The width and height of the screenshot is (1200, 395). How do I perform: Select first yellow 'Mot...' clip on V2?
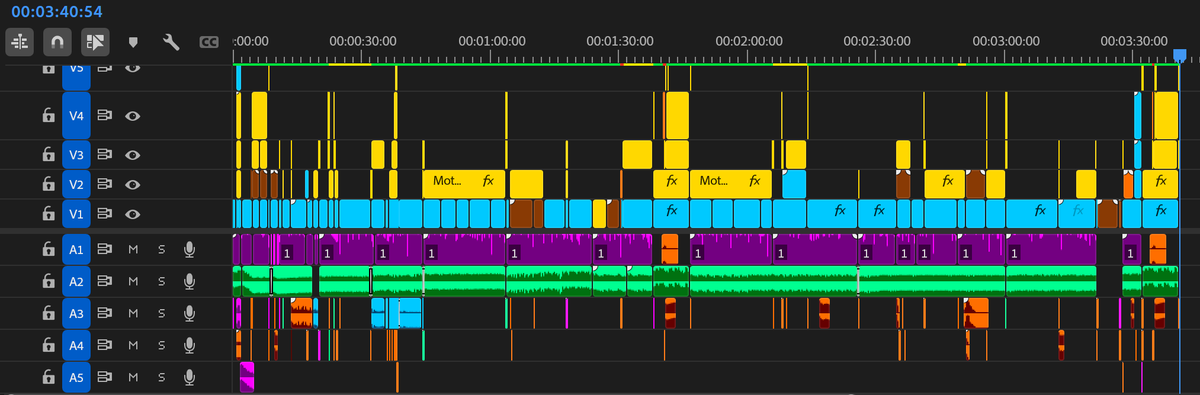[x=464, y=183]
